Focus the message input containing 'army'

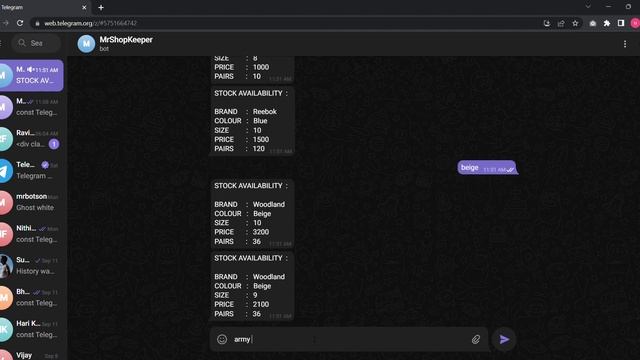(x=349, y=339)
